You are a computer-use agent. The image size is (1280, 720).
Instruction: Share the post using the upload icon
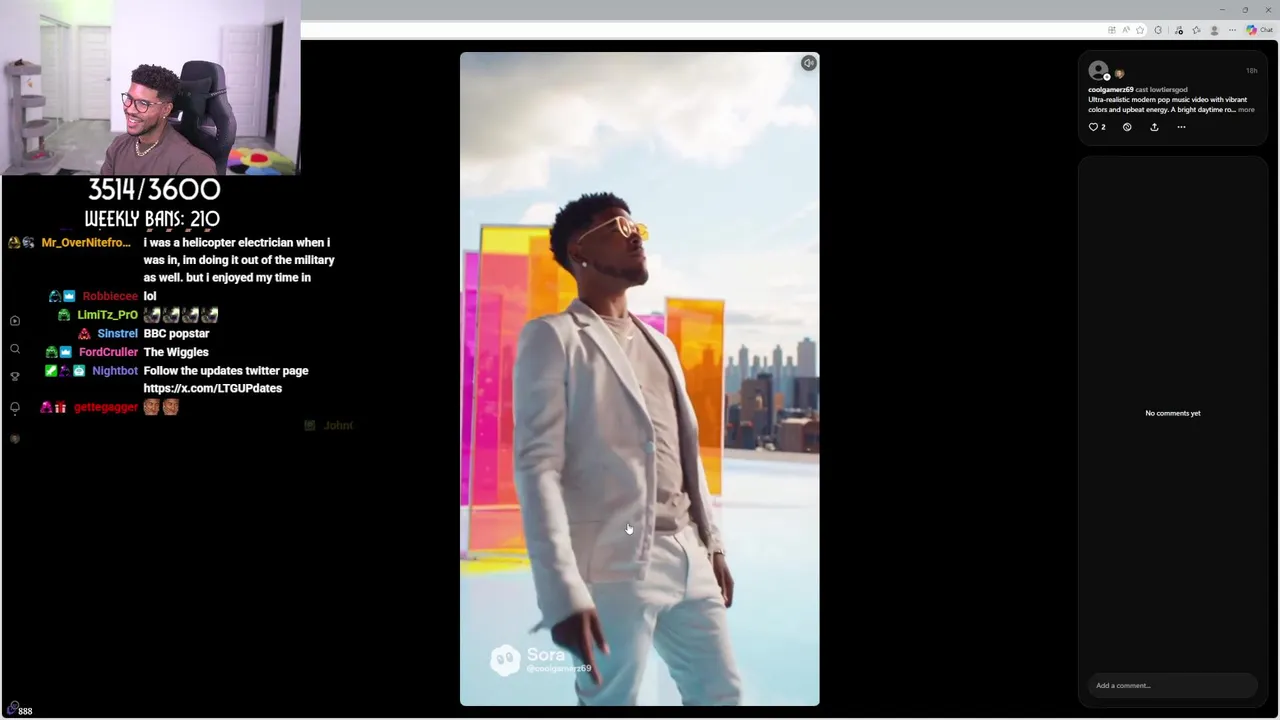1154,127
